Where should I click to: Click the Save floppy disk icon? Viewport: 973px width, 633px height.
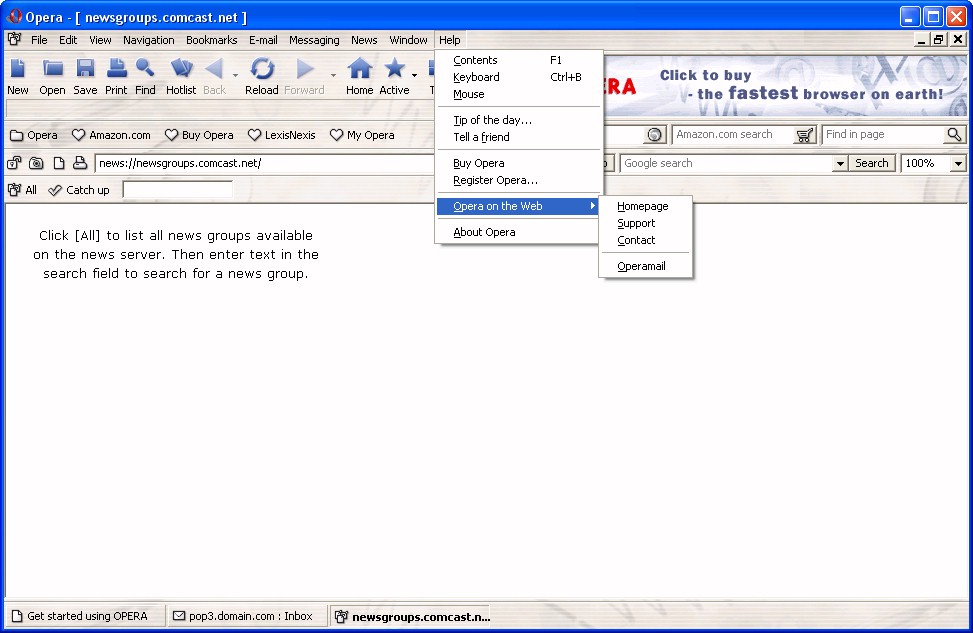(85, 69)
